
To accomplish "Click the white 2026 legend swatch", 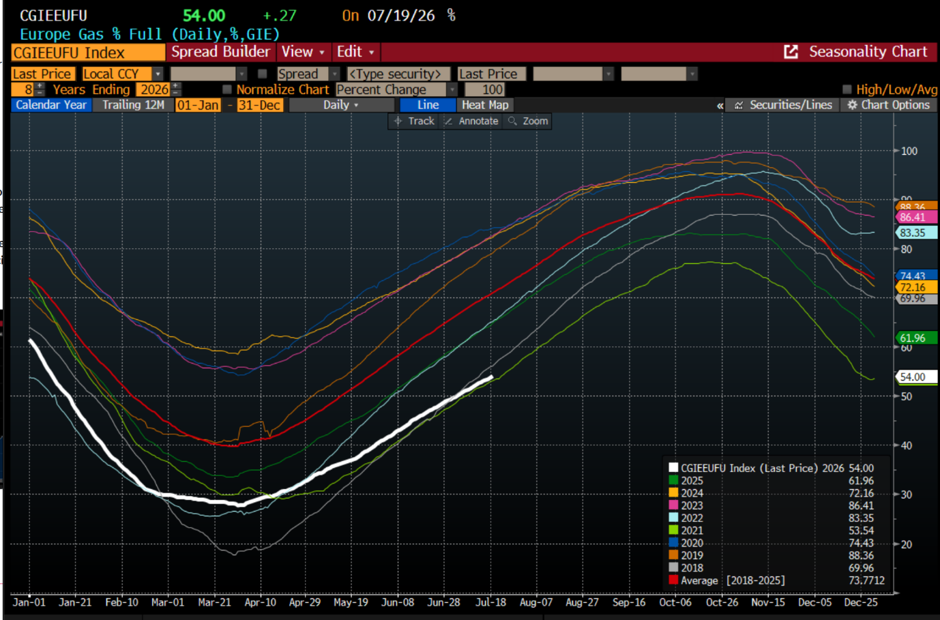I will [x=673, y=468].
